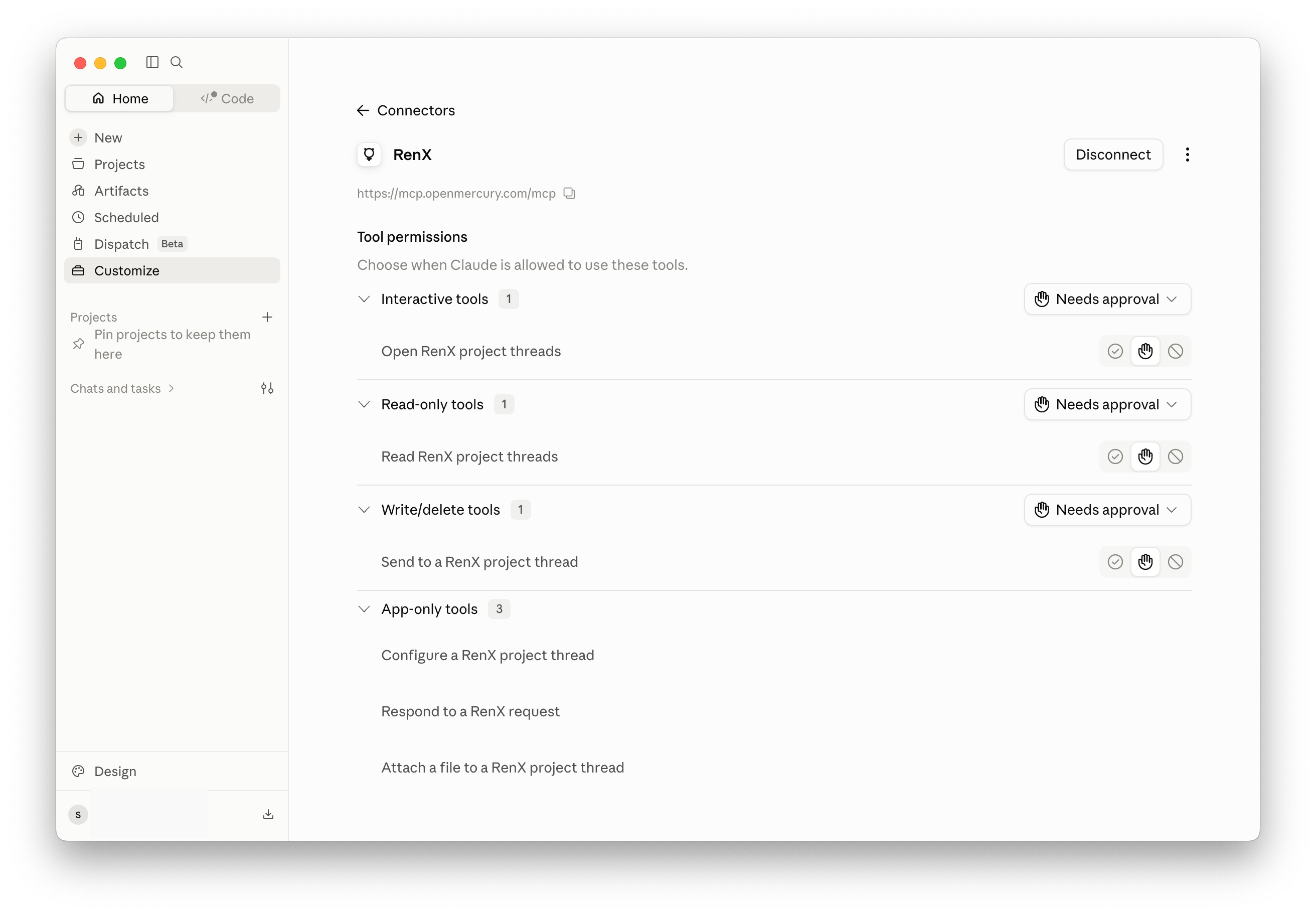This screenshot has height=915, width=1316.
Task: Click the Tool permissions heading
Action: point(412,237)
